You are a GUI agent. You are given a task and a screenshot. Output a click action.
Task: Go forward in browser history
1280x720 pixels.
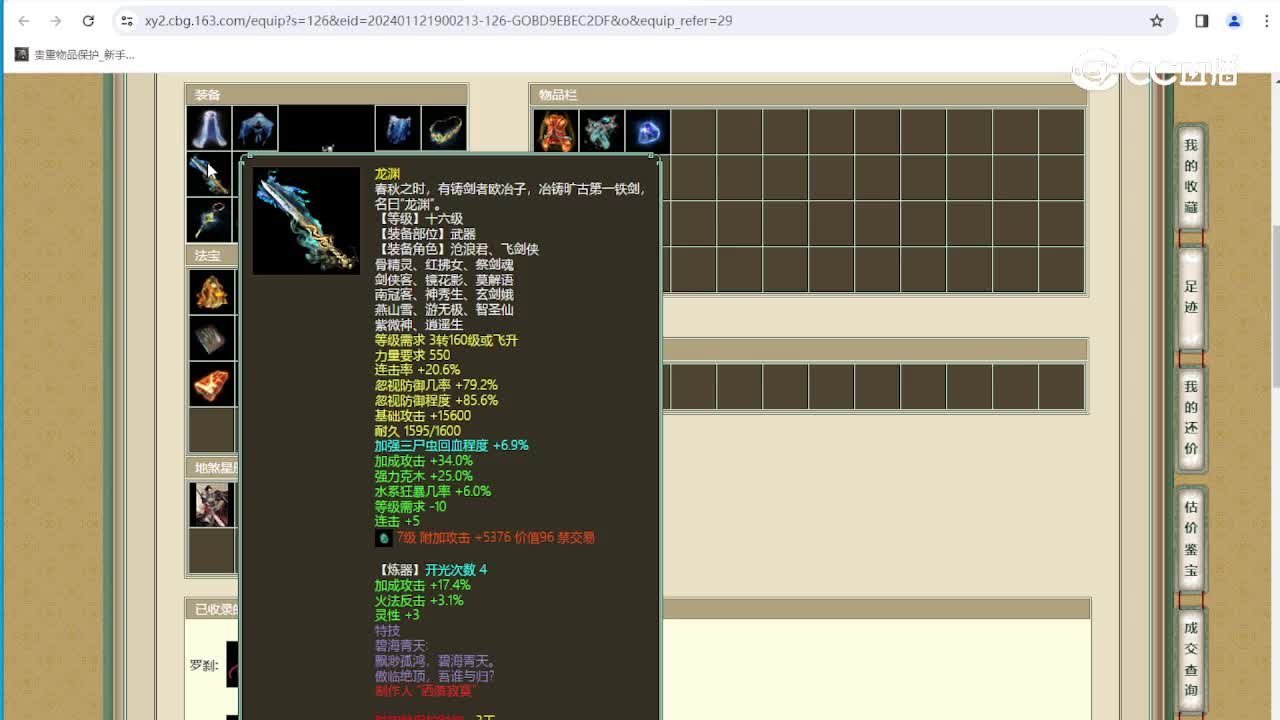[x=56, y=20]
